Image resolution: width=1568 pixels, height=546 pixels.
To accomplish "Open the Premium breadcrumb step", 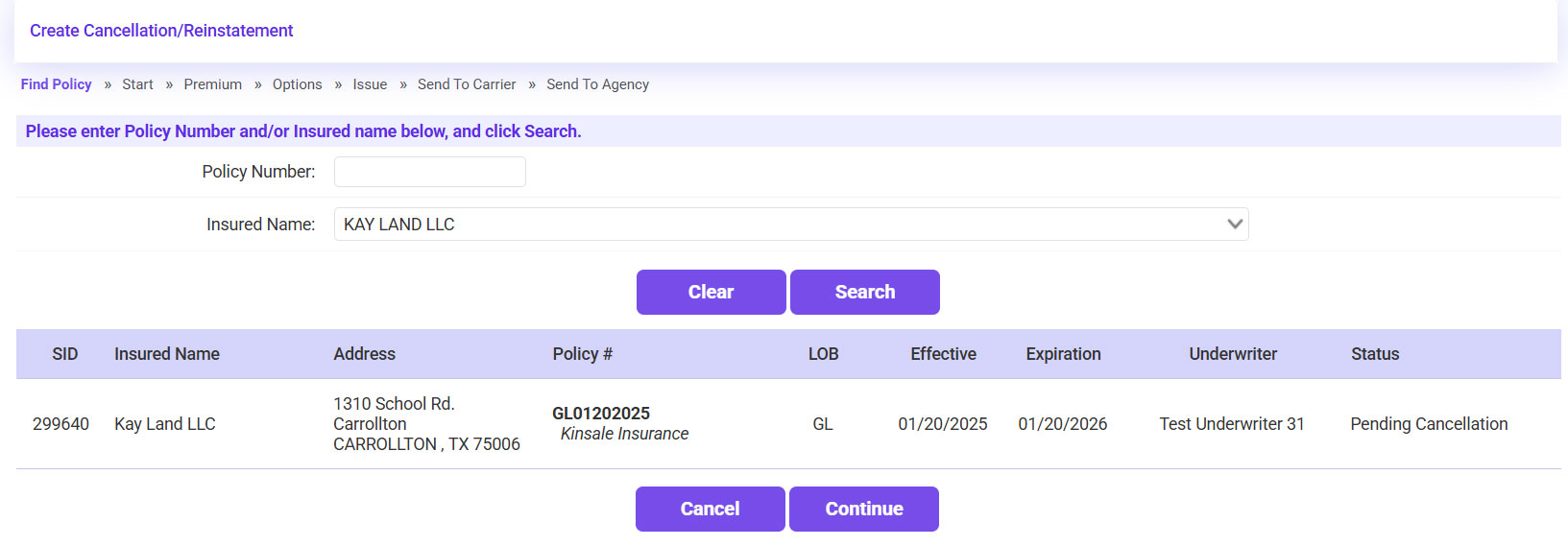I will (x=212, y=84).
